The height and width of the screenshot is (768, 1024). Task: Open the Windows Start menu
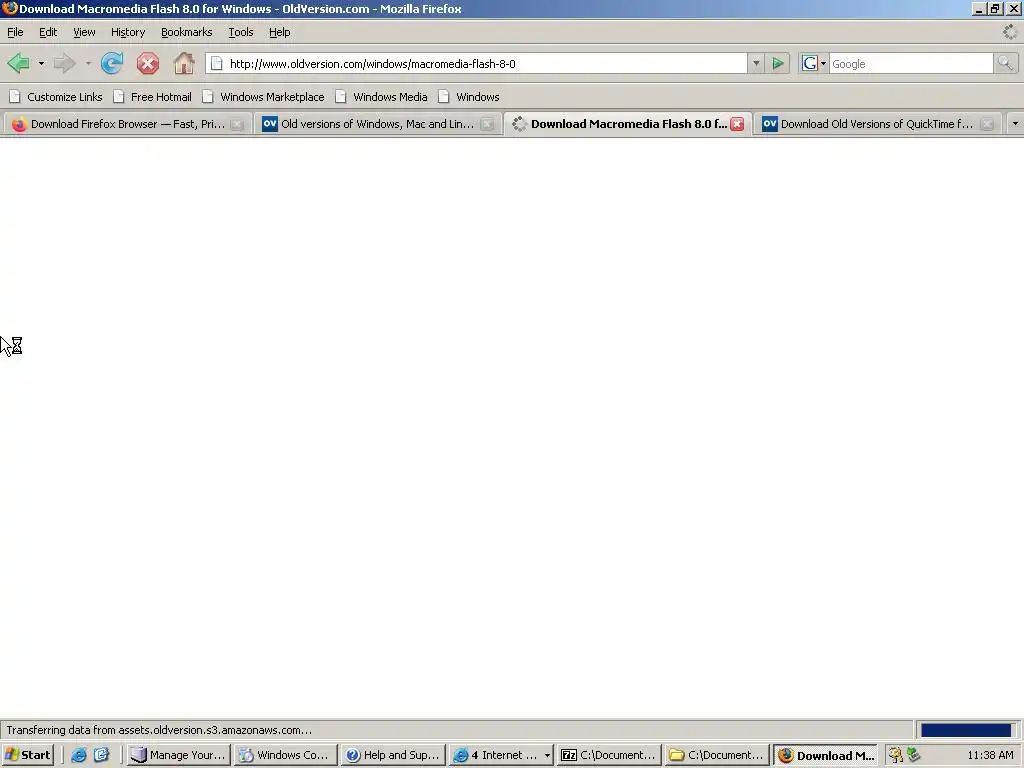27,755
